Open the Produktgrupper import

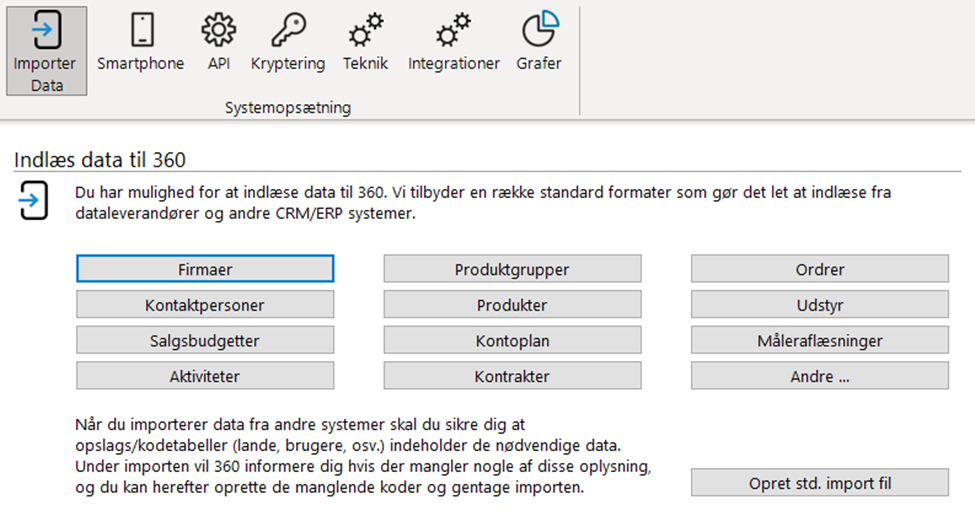click(x=512, y=268)
